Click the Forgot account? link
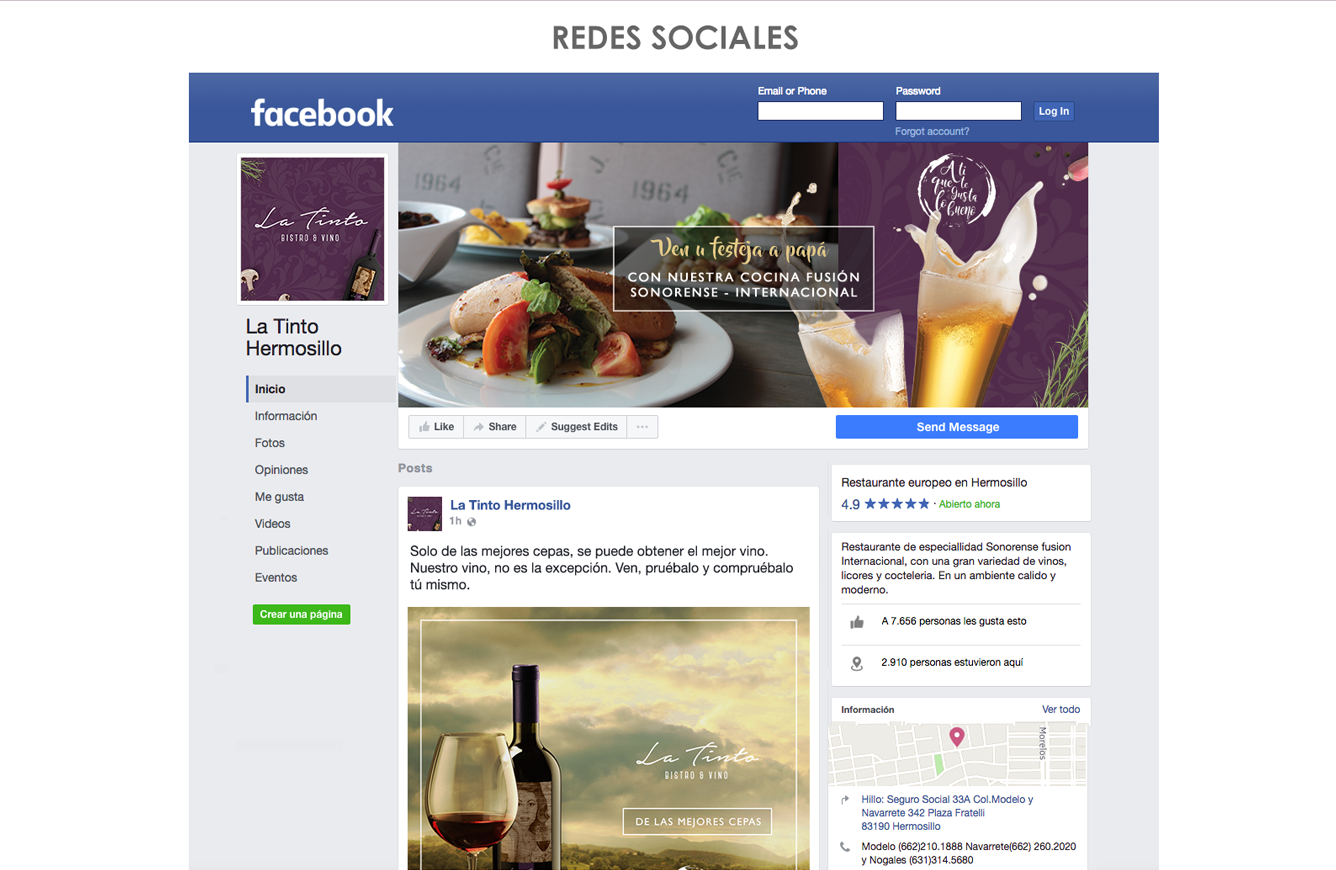Viewport: 1336px width, 870px height. [x=932, y=132]
